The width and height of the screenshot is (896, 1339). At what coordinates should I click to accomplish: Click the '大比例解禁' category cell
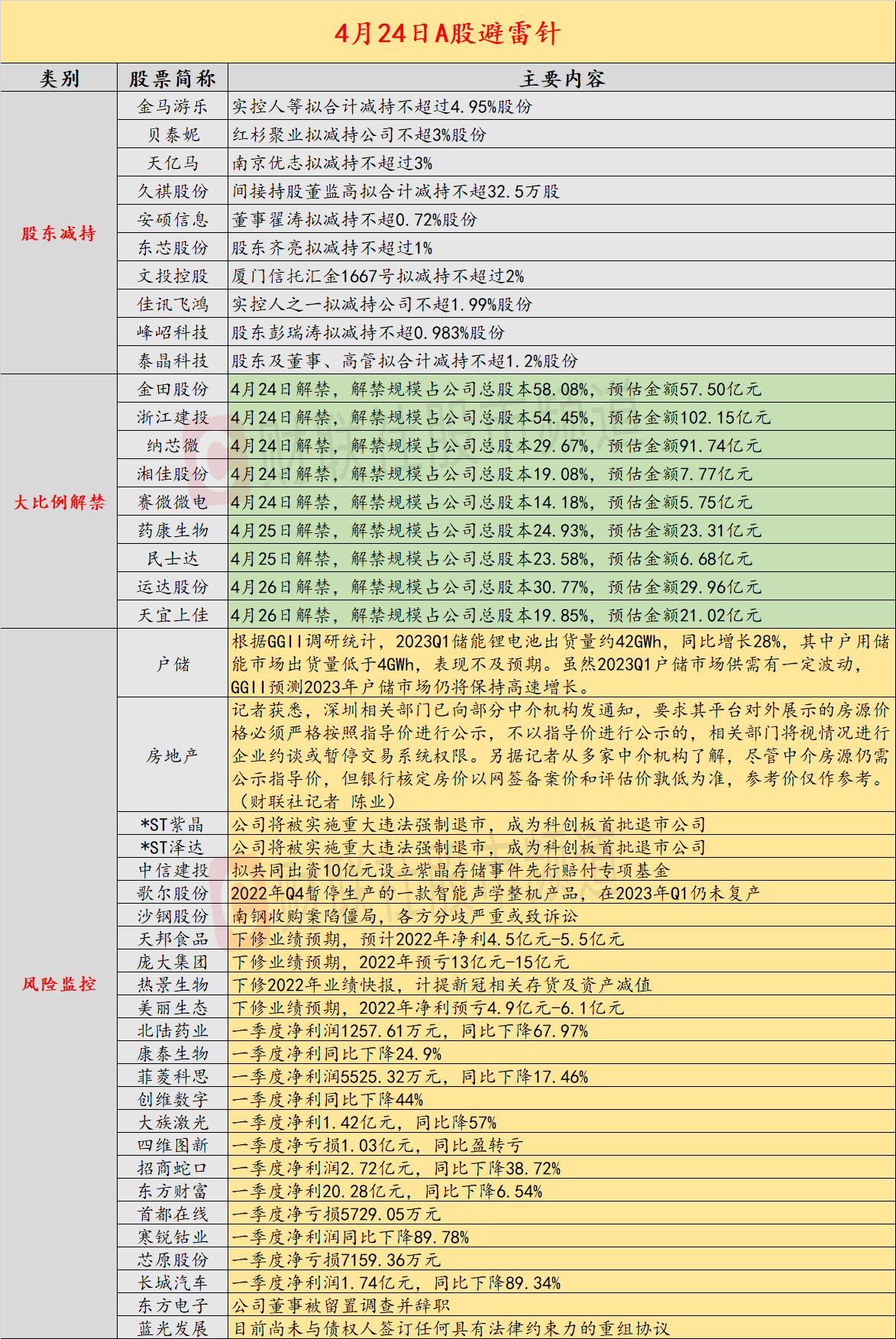tap(59, 502)
